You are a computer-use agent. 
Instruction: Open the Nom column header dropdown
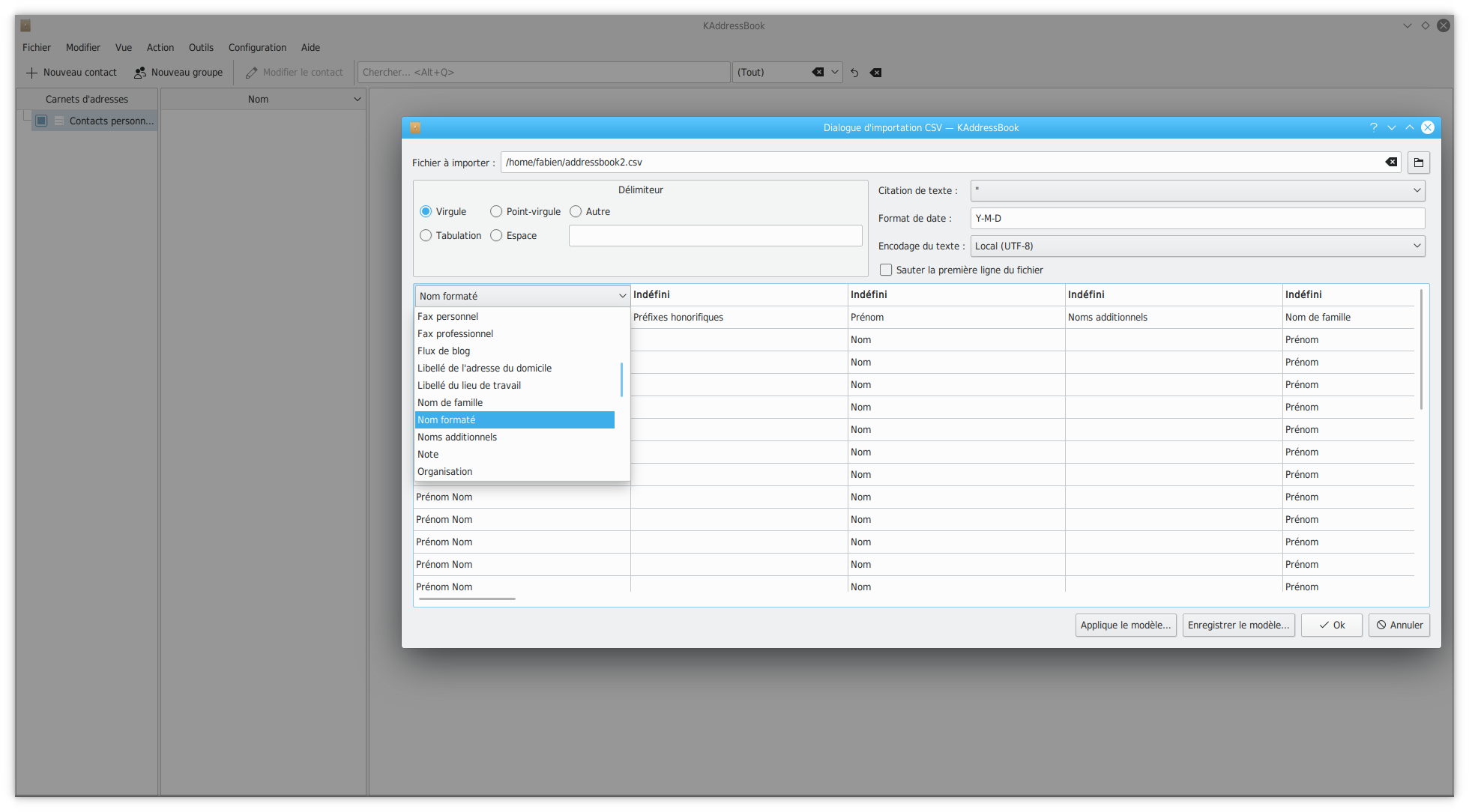coord(358,99)
